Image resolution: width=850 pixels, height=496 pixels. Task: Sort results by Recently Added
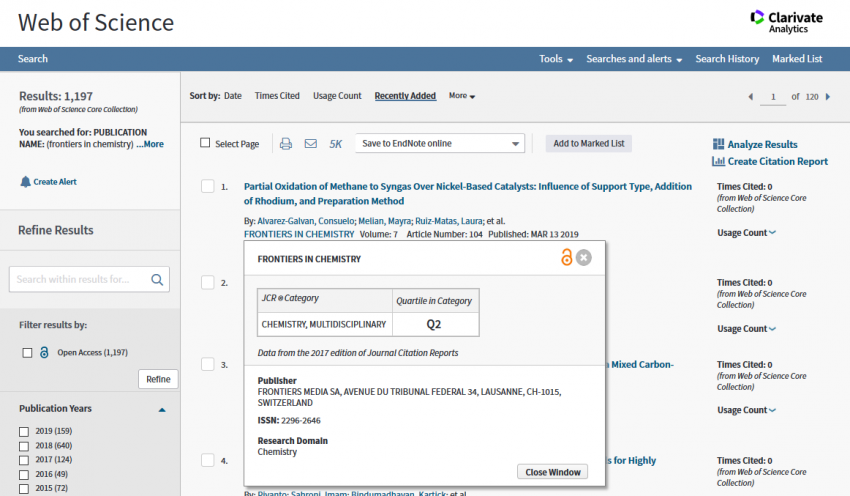tap(405, 96)
